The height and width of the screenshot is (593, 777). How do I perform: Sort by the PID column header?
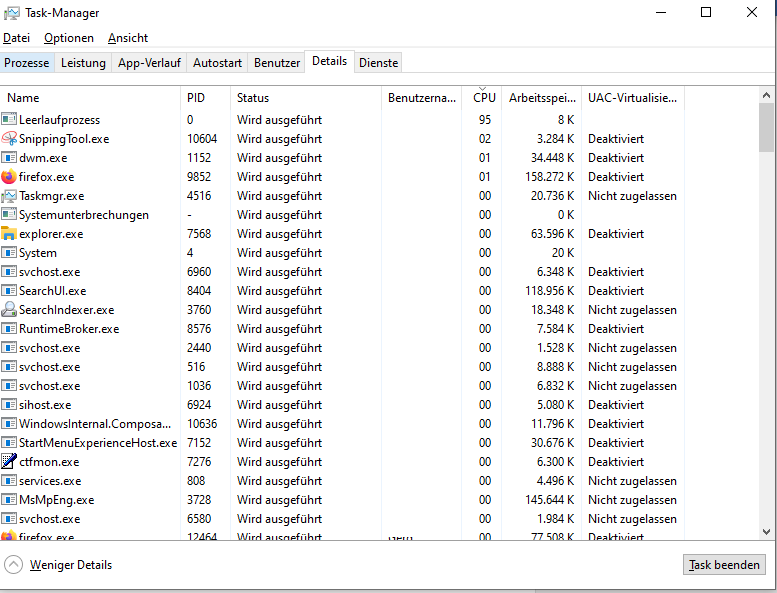[x=206, y=98]
